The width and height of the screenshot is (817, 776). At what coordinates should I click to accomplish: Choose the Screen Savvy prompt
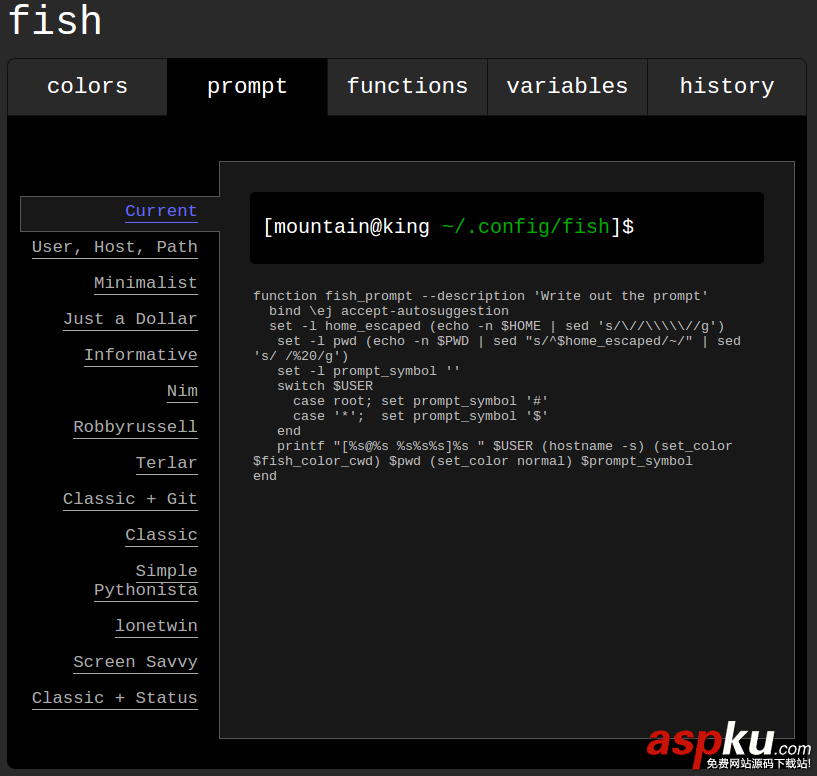[135, 662]
